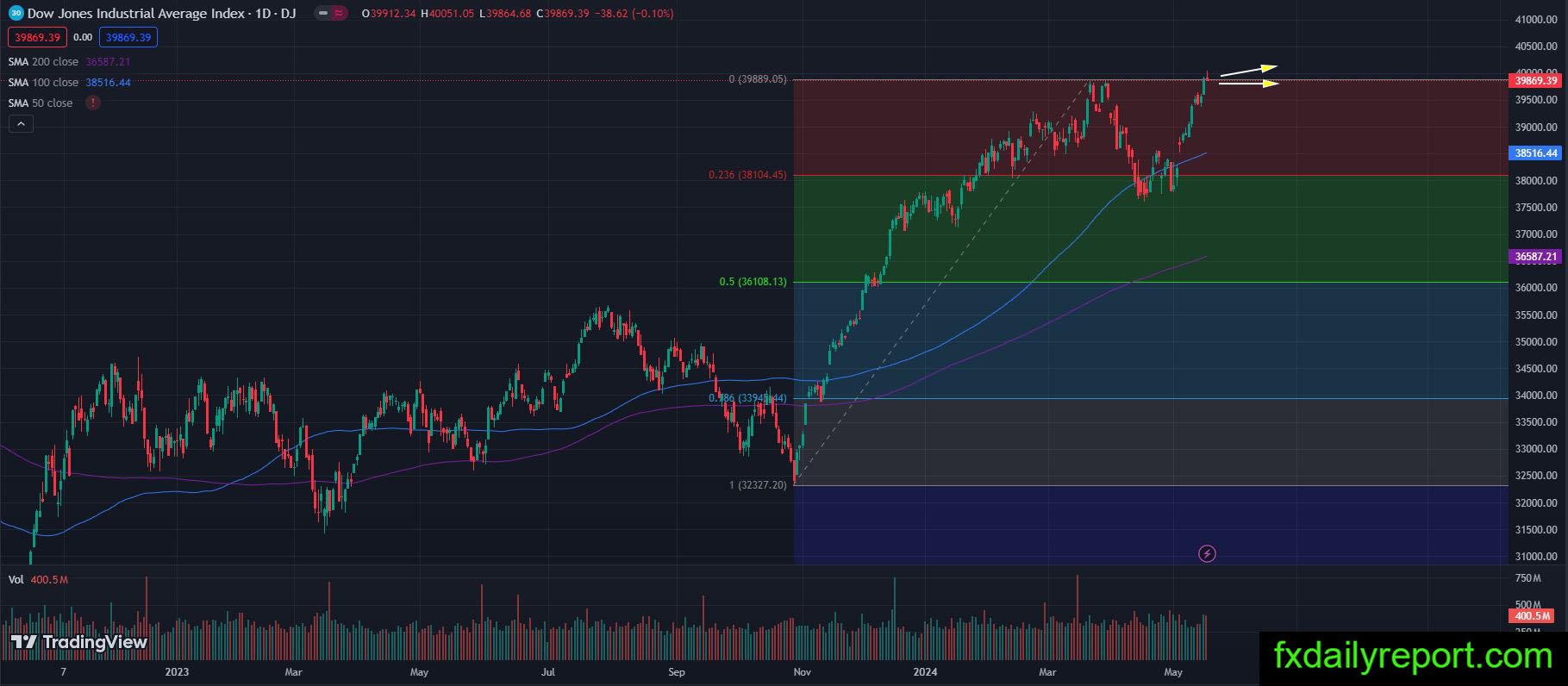Open the TradingView logo link
This screenshot has height=686, width=1568.
(x=79, y=642)
